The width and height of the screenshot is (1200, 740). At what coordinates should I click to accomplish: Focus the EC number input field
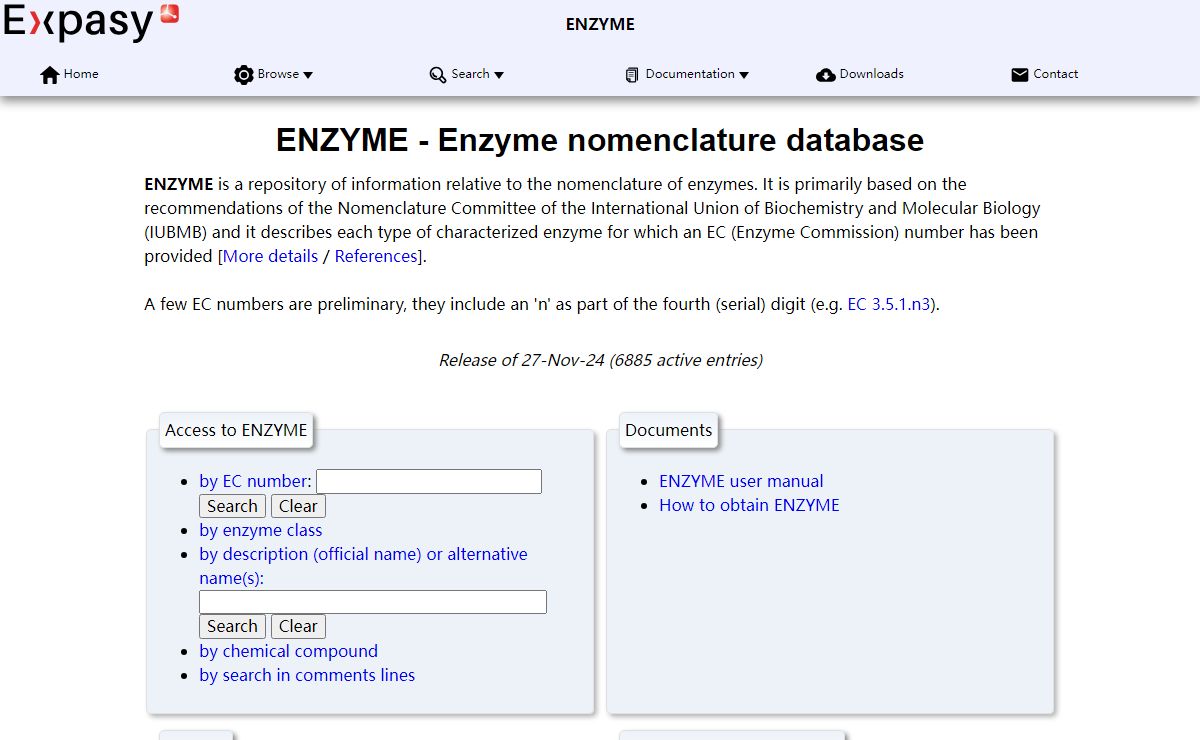(429, 481)
